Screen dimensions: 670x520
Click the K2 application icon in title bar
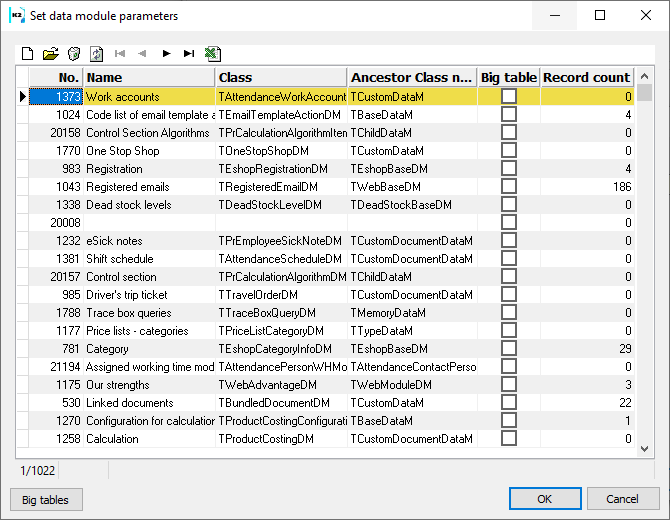pyautogui.click(x=17, y=15)
